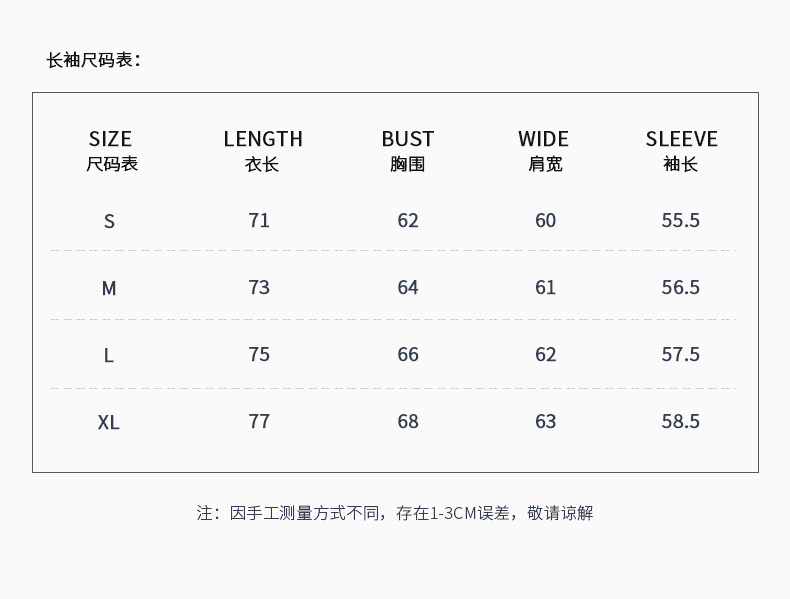Click the length value 77
Viewport: 790px width, 599px height.
pyautogui.click(x=259, y=421)
